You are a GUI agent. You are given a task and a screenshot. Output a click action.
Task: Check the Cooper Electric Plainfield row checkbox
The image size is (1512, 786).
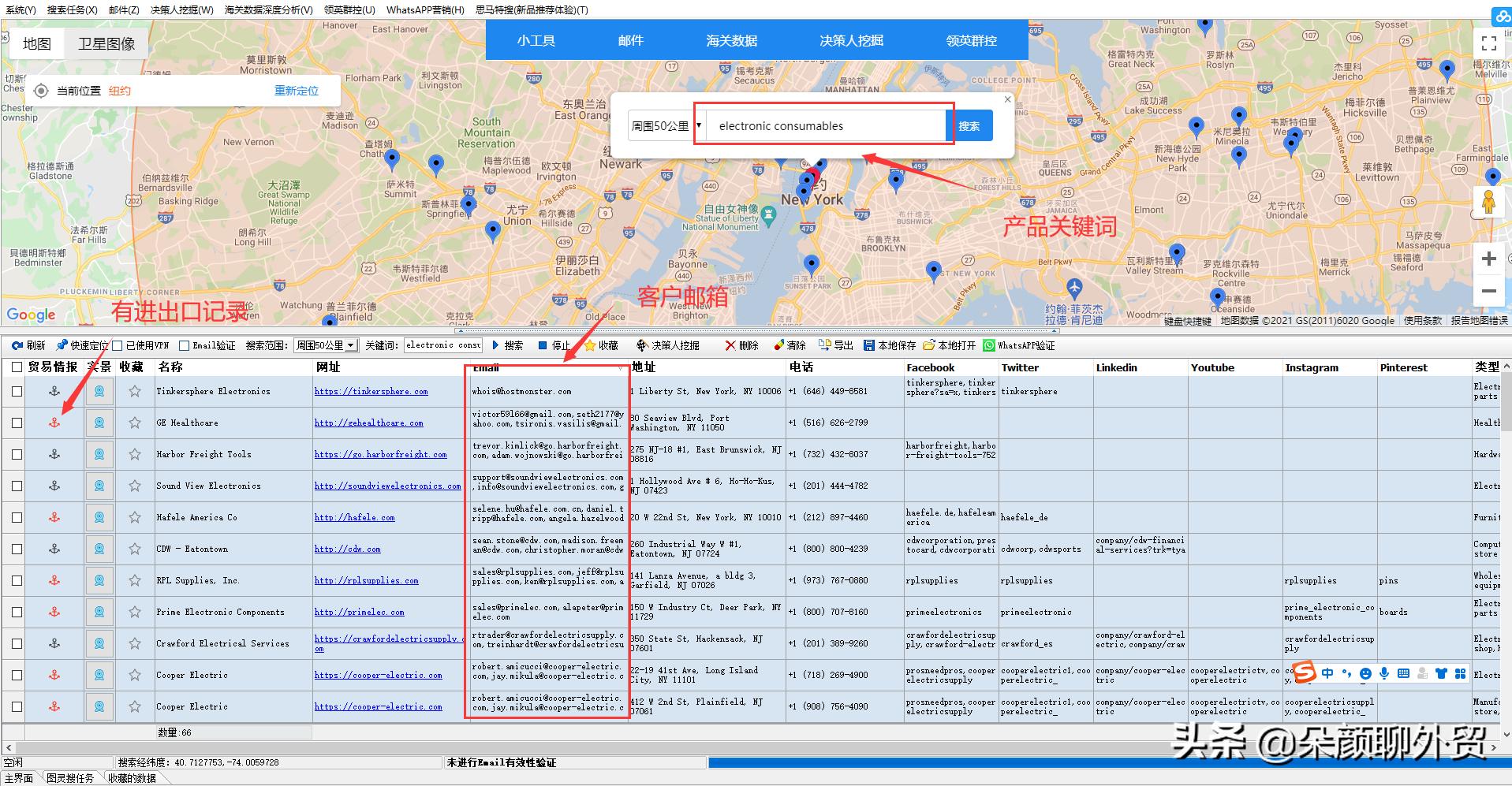click(17, 706)
